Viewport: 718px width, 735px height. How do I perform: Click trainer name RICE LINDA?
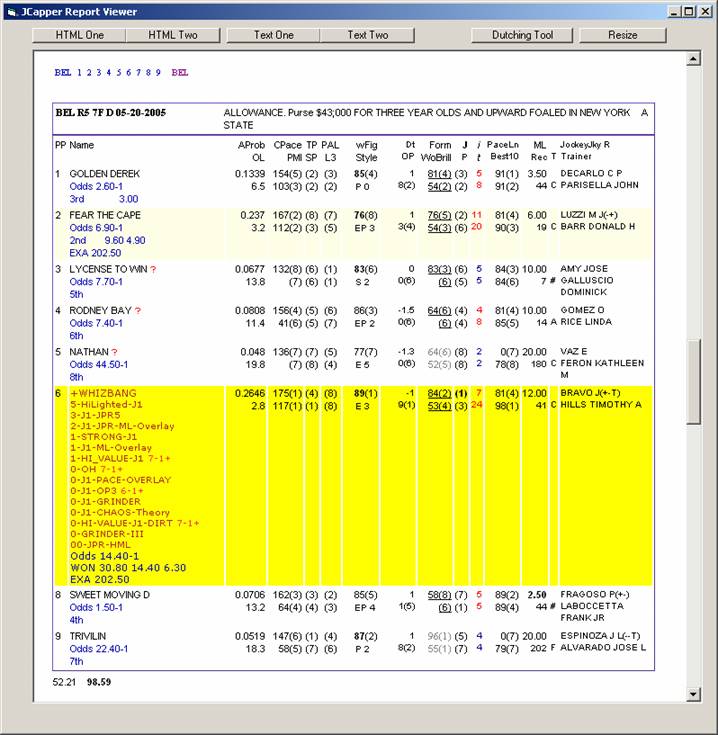pos(586,322)
